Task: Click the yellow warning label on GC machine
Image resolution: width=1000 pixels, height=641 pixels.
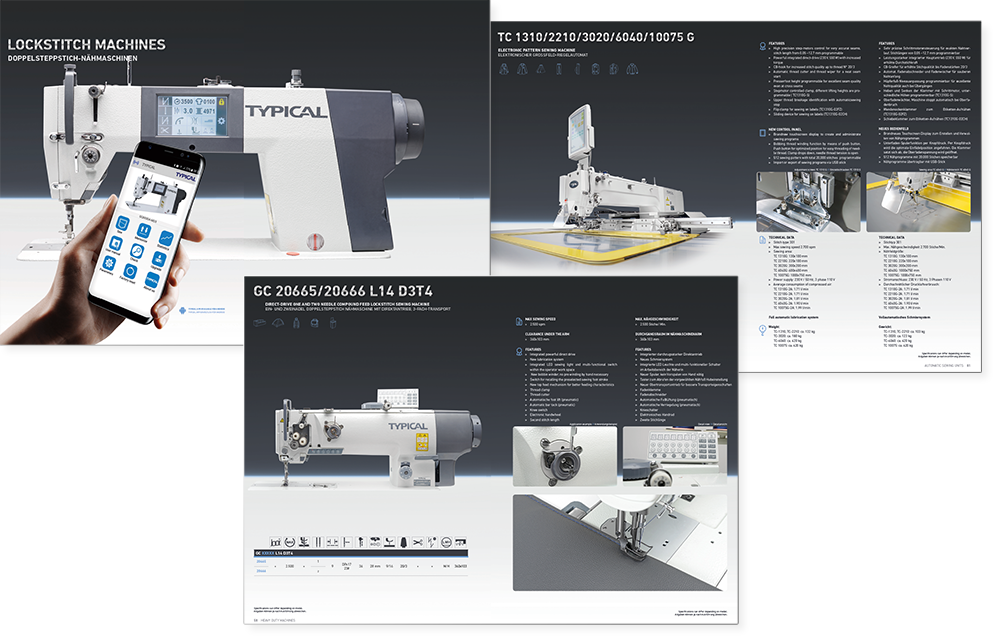Action: tap(422, 441)
